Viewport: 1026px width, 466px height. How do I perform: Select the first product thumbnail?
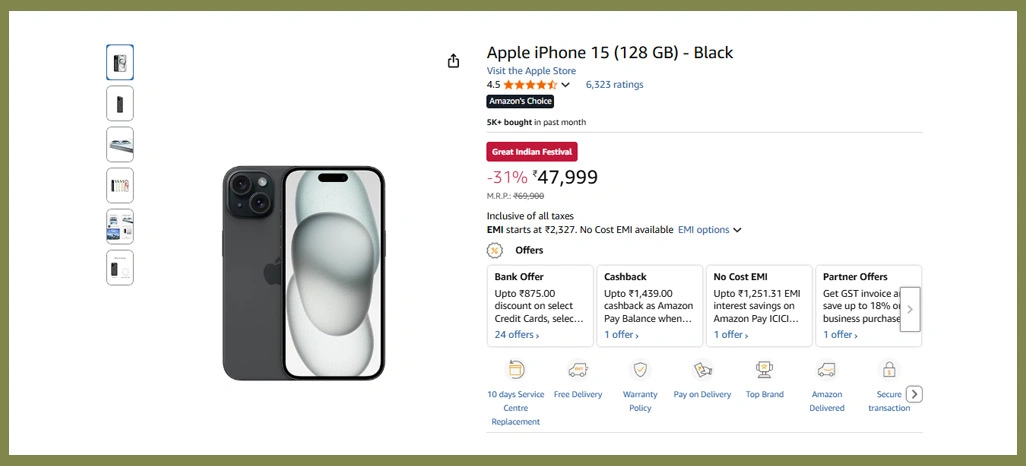(120, 62)
